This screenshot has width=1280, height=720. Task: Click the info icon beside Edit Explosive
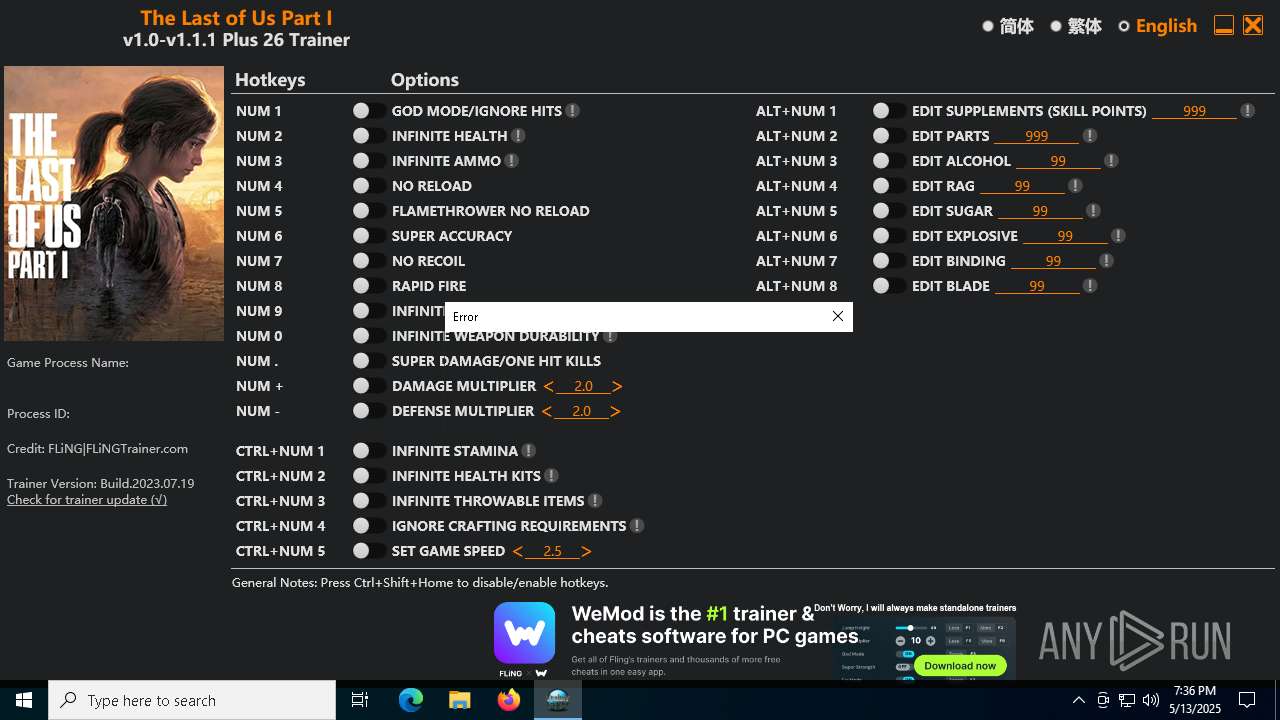point(1118,236)
